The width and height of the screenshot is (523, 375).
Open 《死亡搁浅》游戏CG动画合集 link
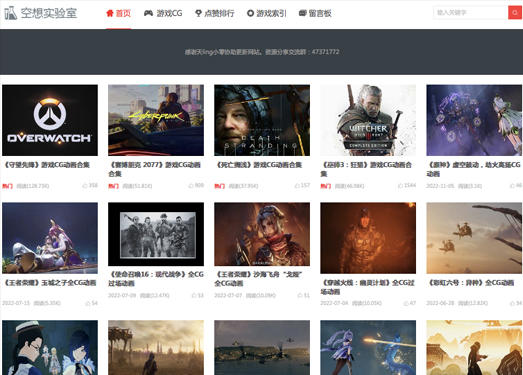259,165
